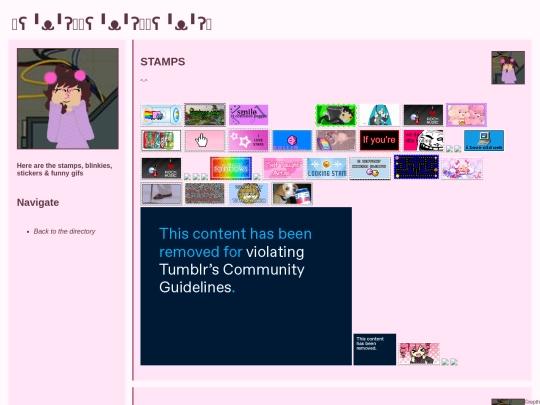The width and height of the screenshot is (540, 405).
Task: Open the sidebar profile picture
Action: coord(68,99)
